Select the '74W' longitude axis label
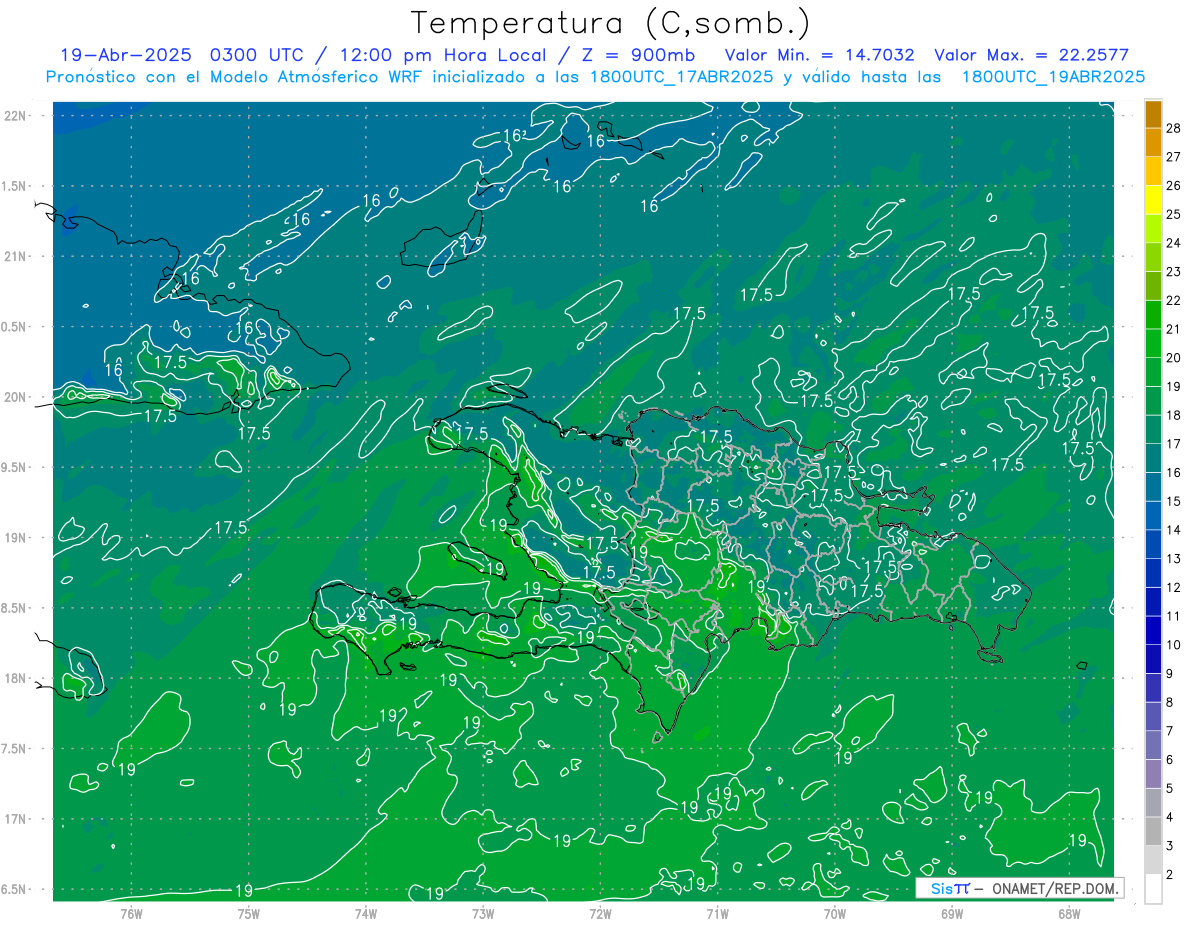 (366, 913)
